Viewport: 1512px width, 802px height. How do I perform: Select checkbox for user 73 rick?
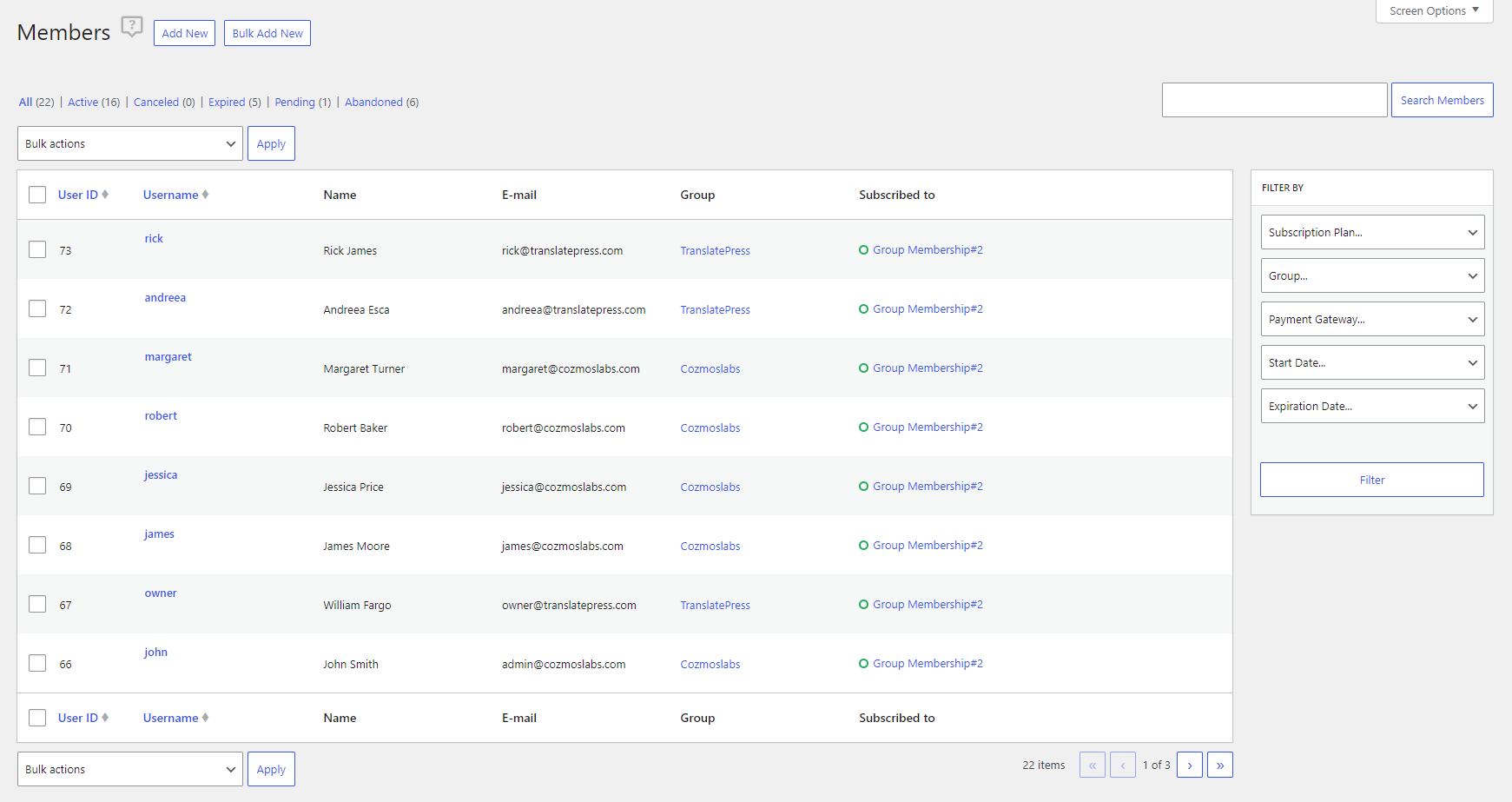(37, 249)
